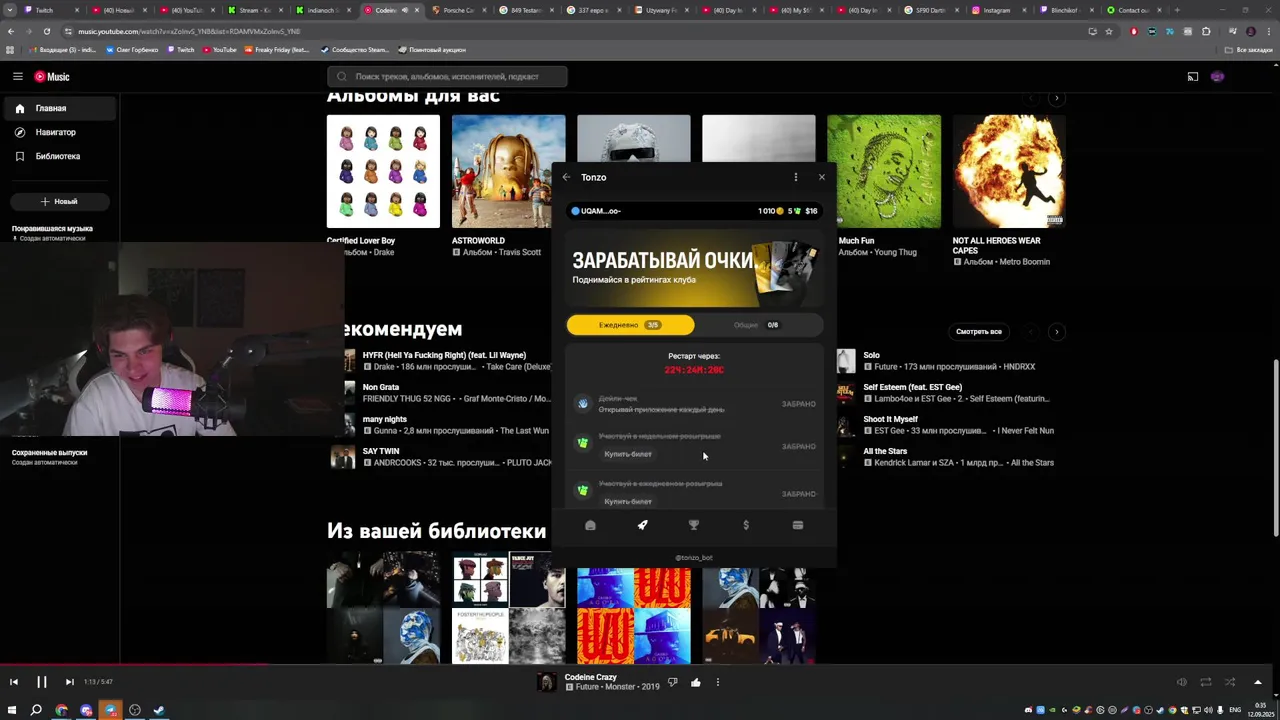Open Certified Lover Boy album cover
Image resolution: width=1280 pixels, height=720 pixels.
click(x=383, y=171)
